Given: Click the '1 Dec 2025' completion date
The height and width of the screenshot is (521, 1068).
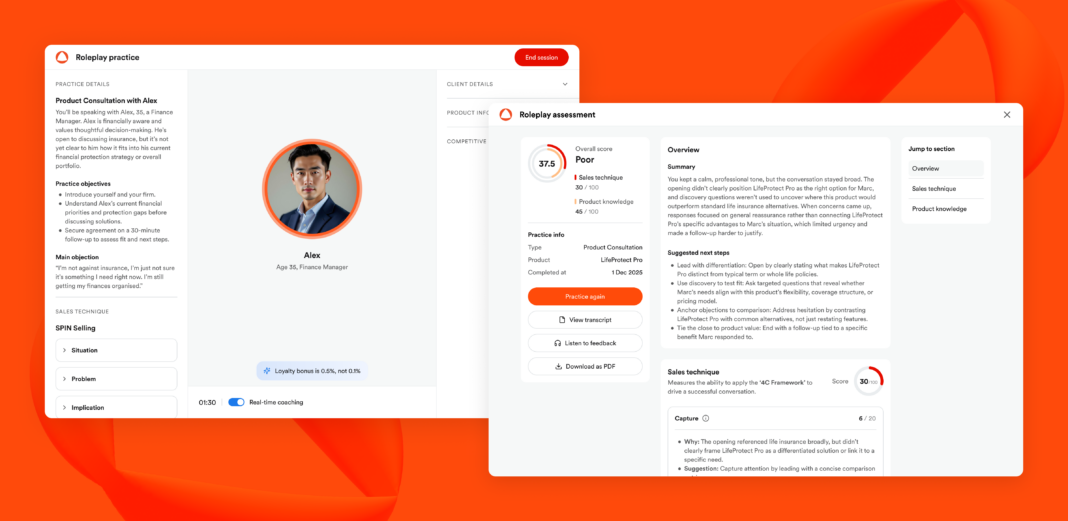Looking at the screenshot, I should [627, 272].
